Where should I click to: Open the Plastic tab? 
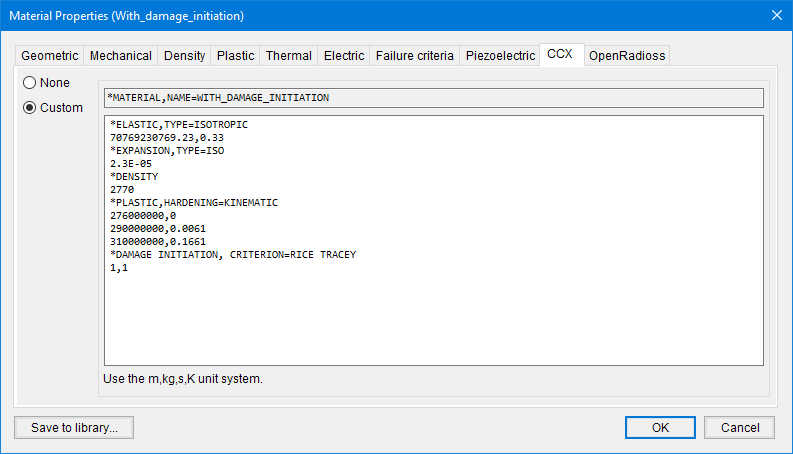[235, 56]
